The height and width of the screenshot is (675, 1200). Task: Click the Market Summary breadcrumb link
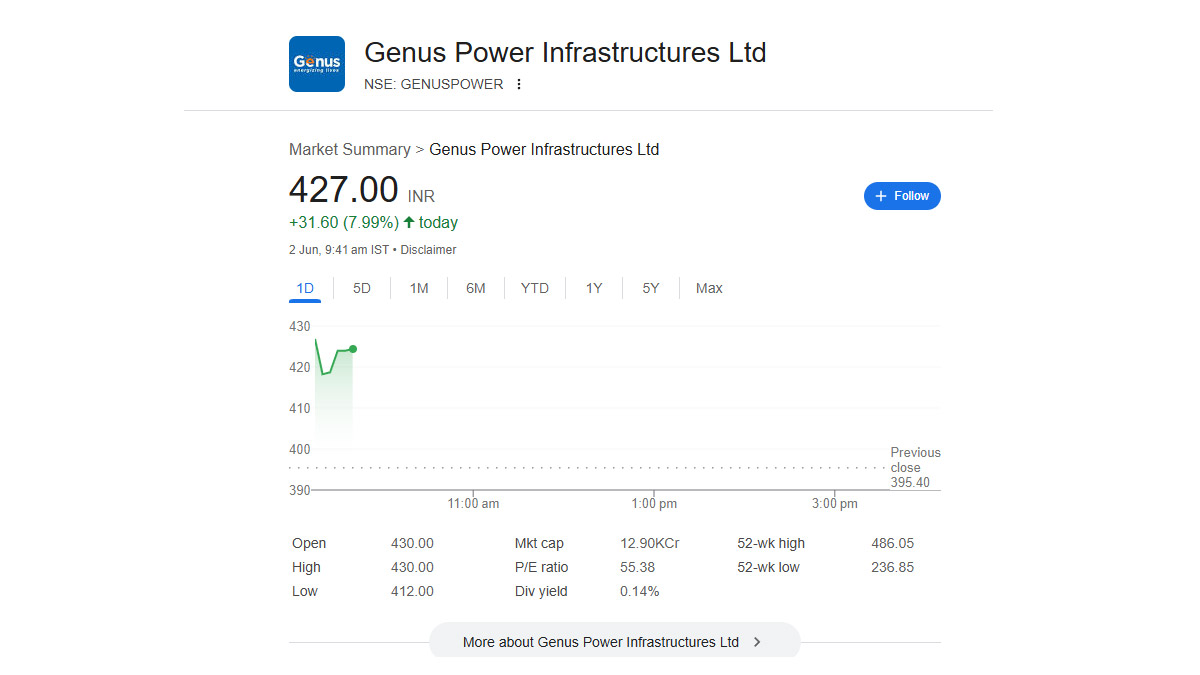click(x=349, y=149)
